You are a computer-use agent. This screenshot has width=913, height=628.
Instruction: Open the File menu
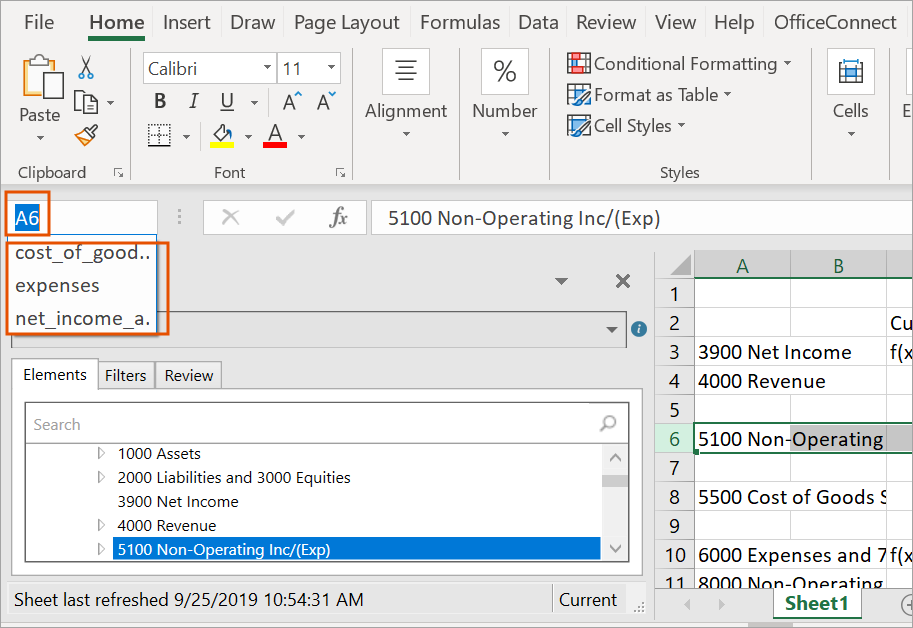pos(39,22)
